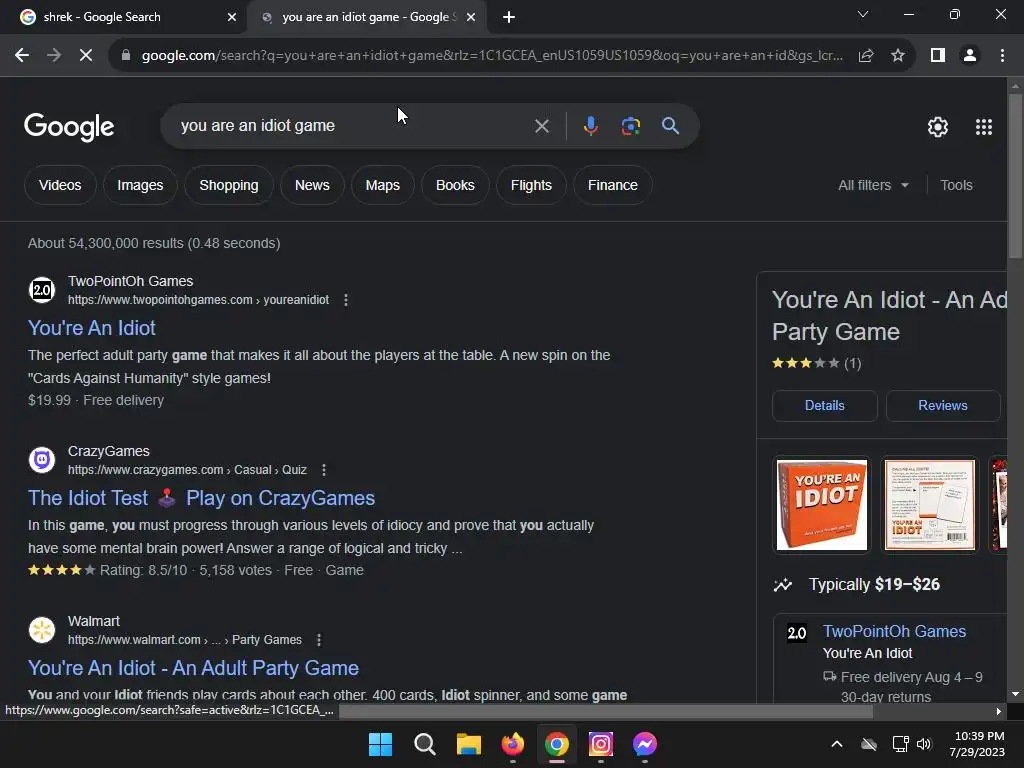Expand the All filters dropdown
The height and width of the screenshot is (768, 1024).
873,185
